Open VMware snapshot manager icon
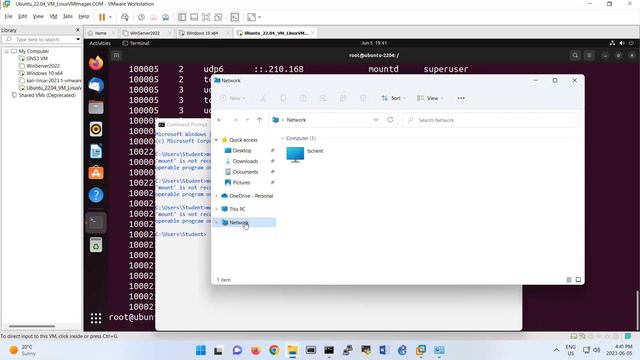The image size is (640, 360). pyautogui.click(x=165, y=17)
